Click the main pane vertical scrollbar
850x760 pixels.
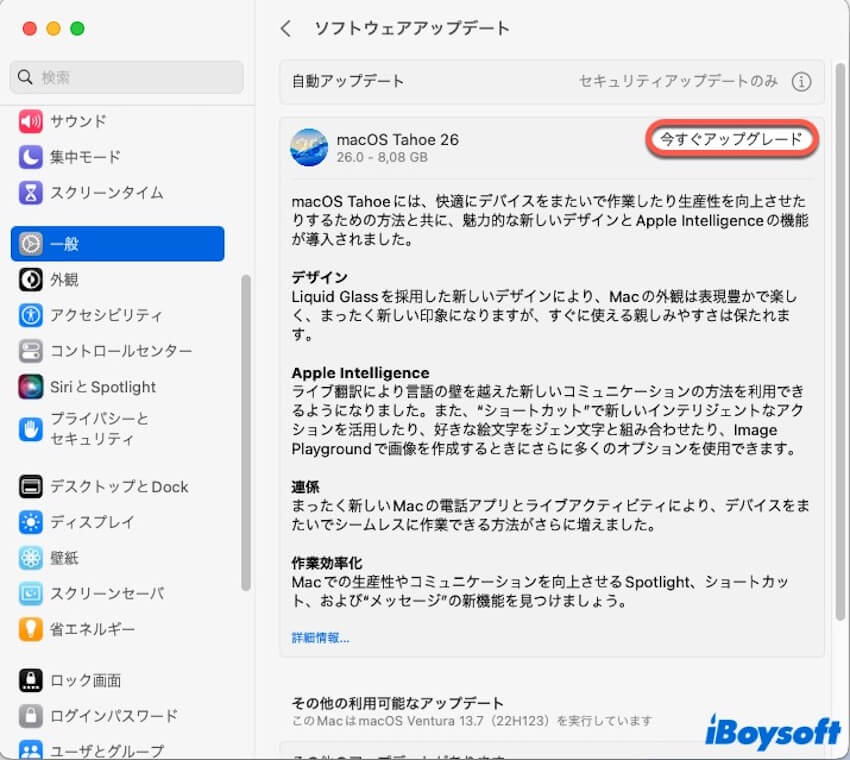840,342
